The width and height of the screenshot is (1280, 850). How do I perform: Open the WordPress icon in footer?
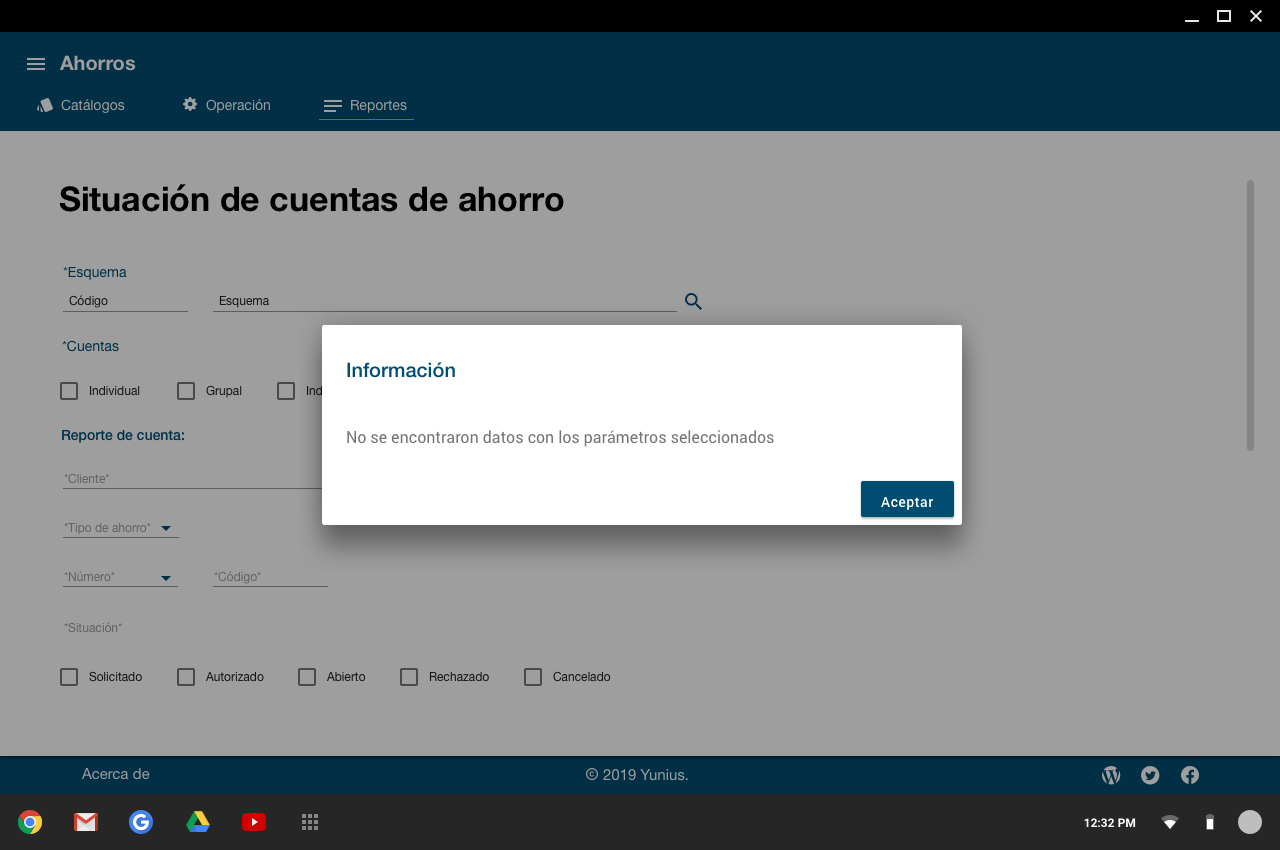point(1111,775)
